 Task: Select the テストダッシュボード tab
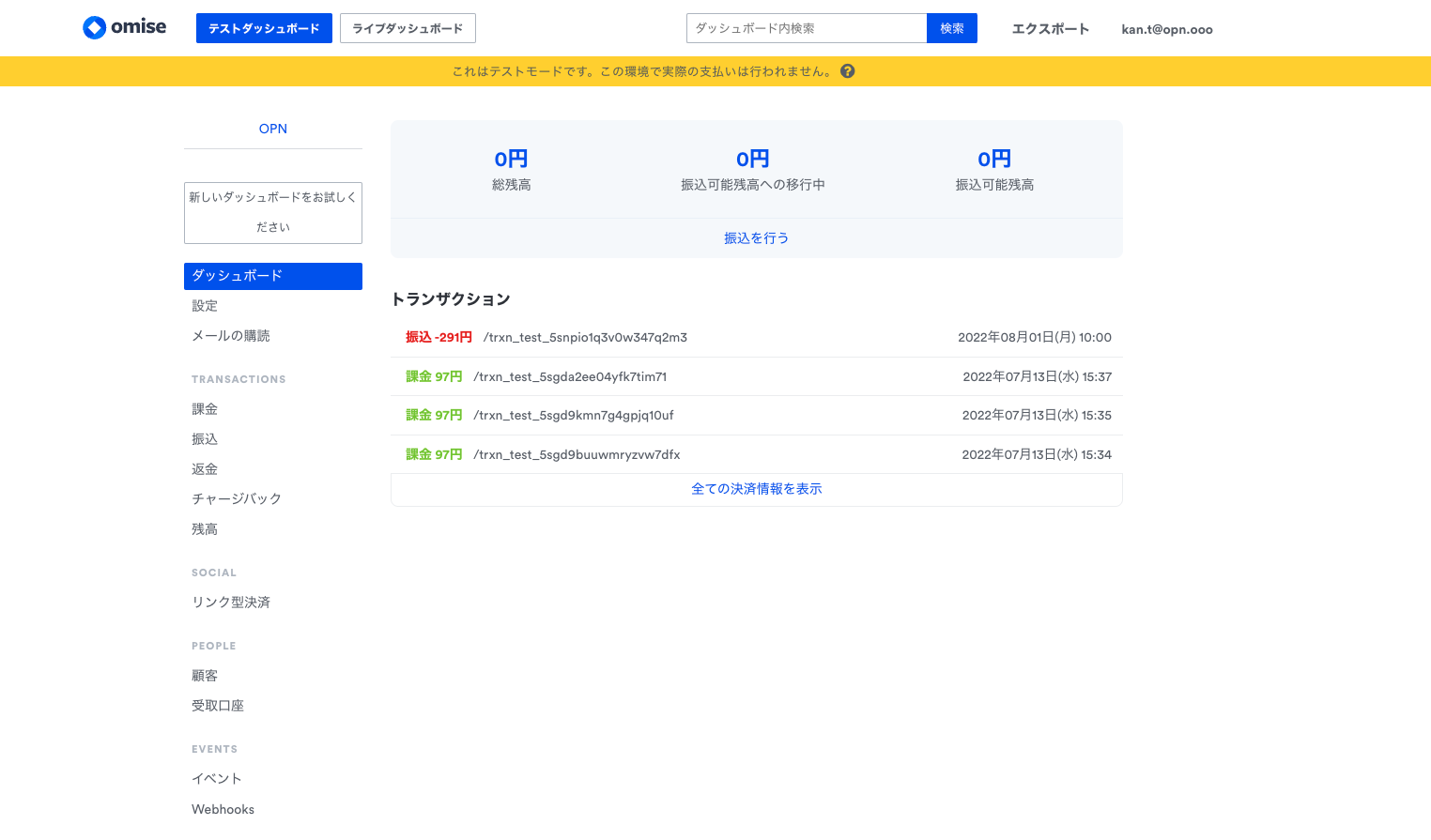tap(264, 28)
